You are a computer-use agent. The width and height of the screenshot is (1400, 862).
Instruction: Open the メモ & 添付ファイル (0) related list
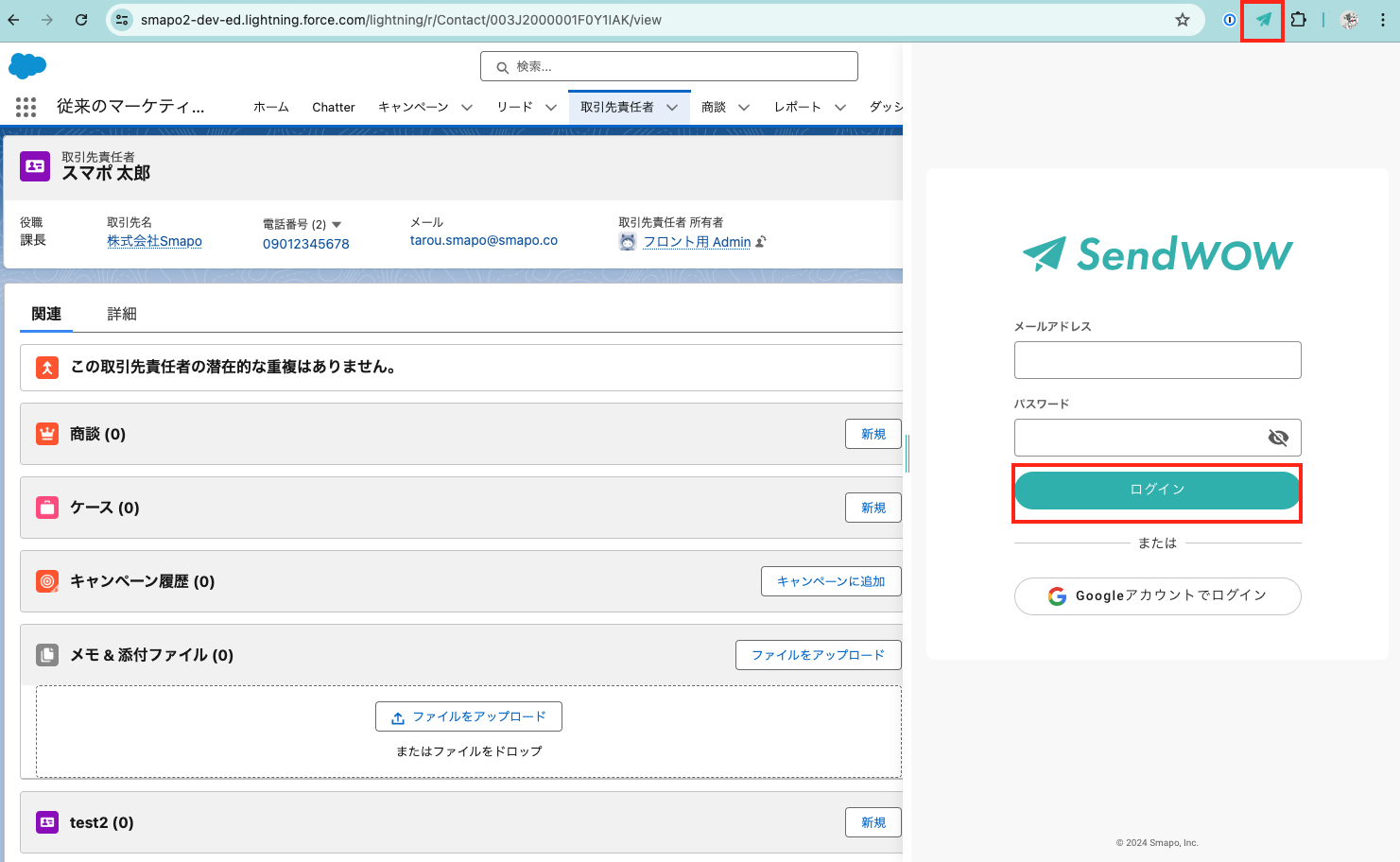(151, 655)
